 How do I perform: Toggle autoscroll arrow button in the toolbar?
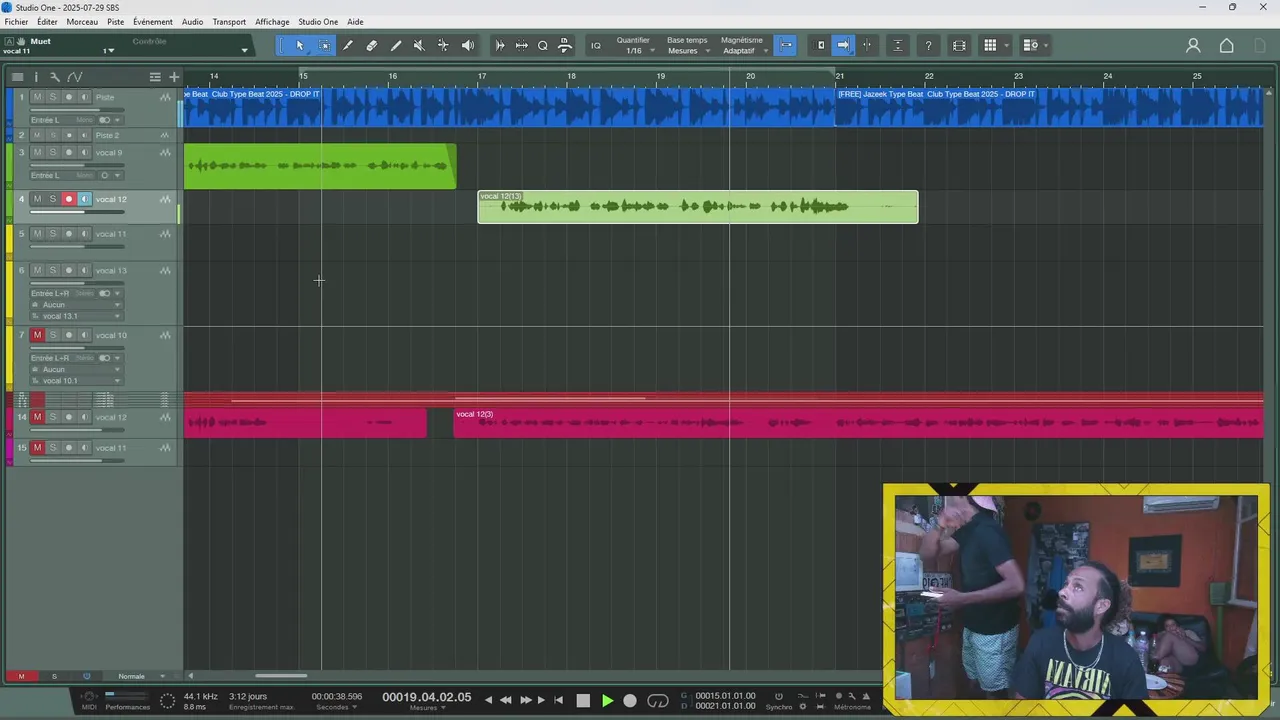(843, 45)
